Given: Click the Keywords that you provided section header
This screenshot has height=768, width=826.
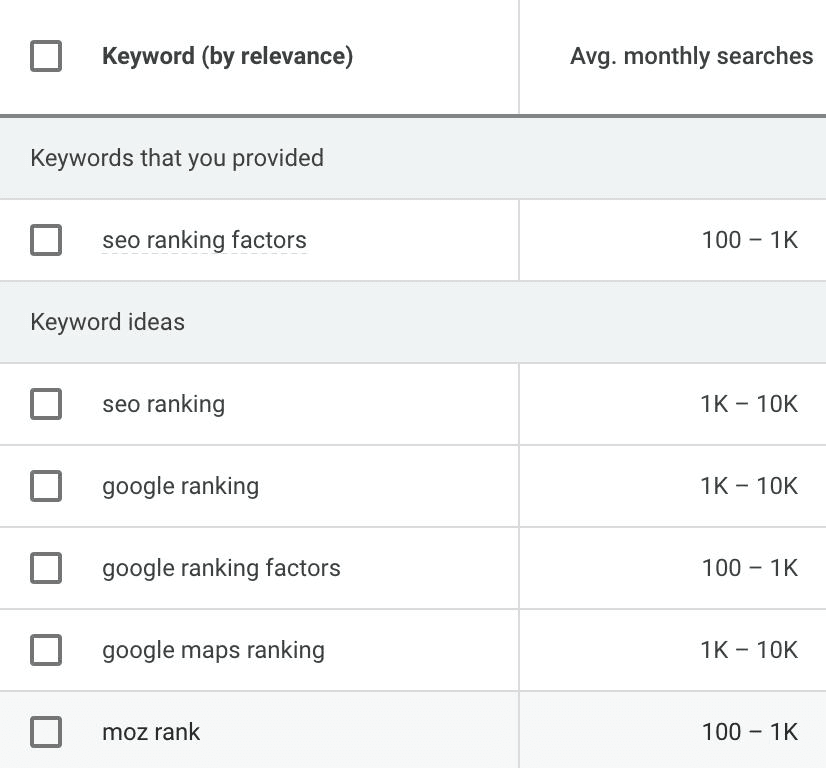Looking at the screenshot, I should coord(177,158).
